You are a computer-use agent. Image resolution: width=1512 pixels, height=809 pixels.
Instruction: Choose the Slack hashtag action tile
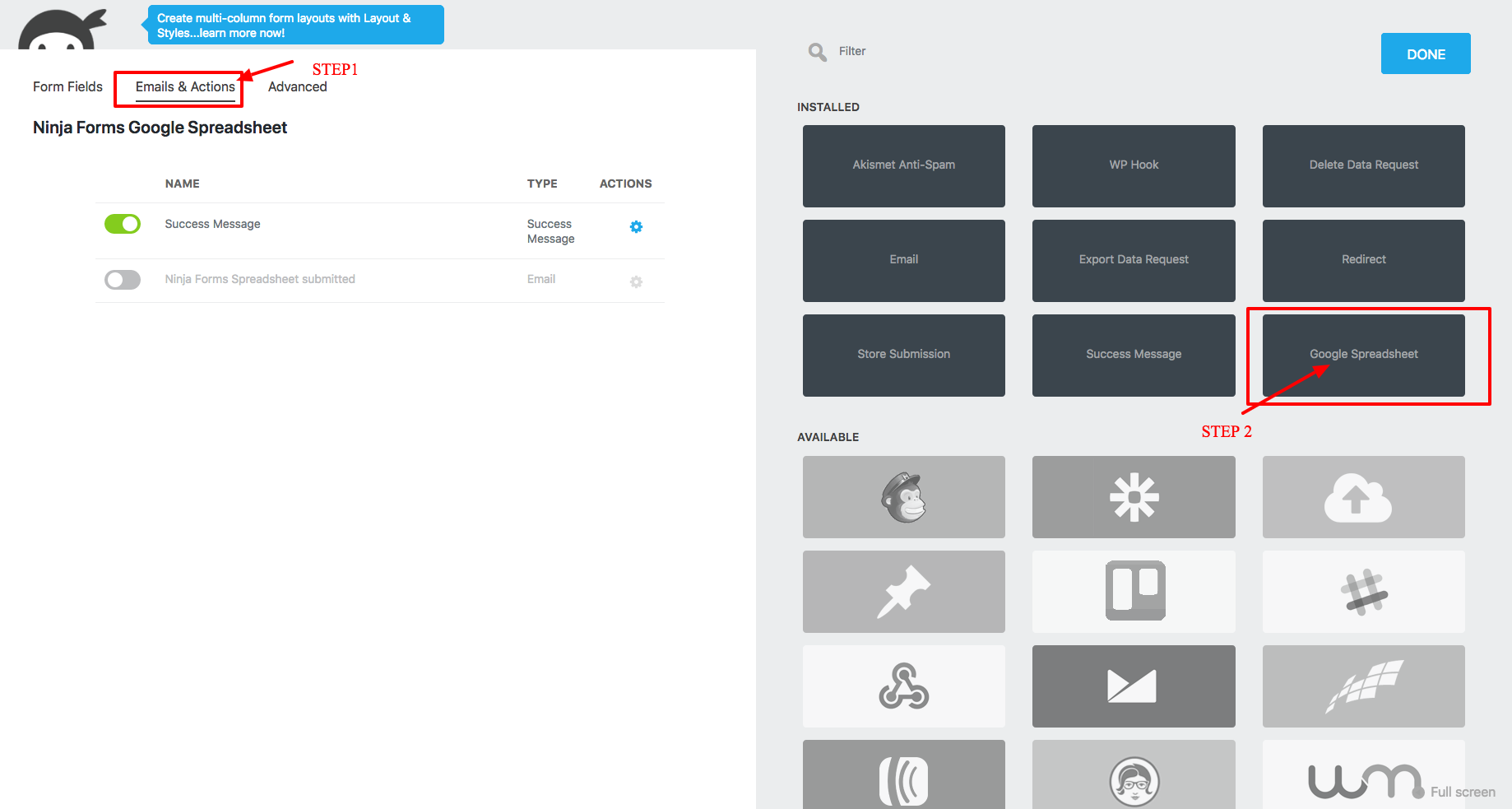(1364, 592)
